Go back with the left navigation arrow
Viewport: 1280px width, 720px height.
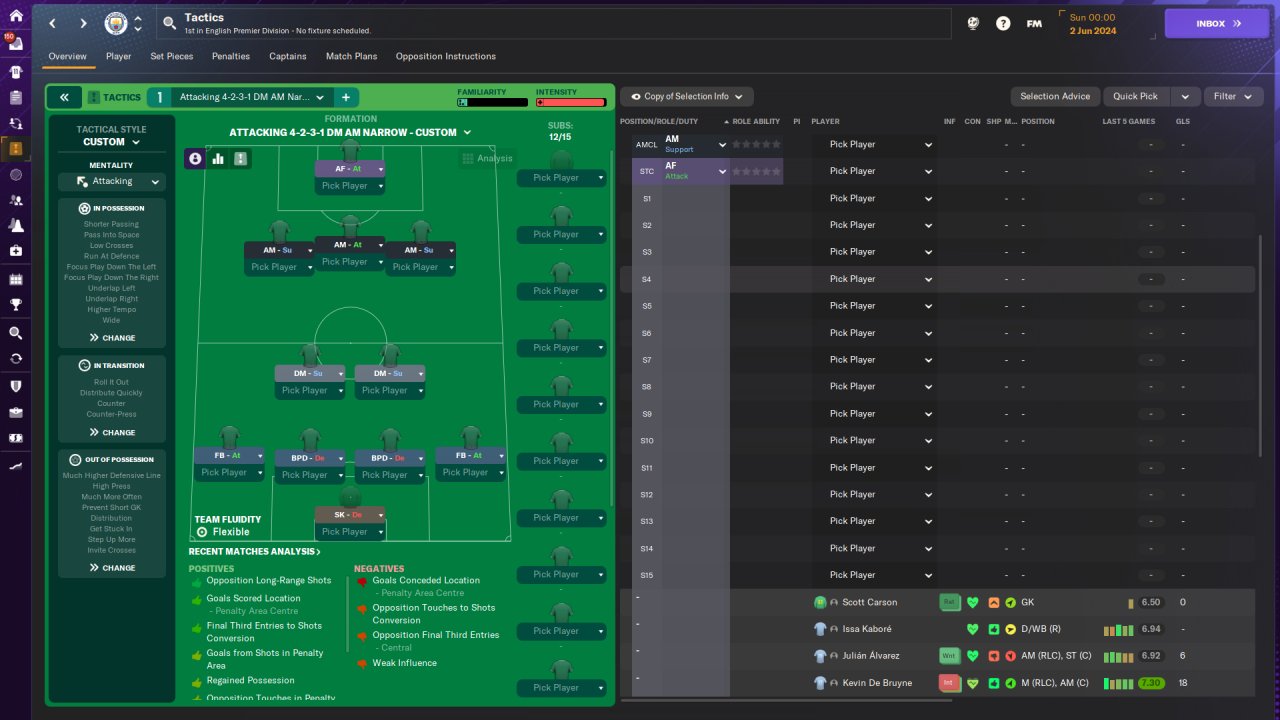point(53,23)
